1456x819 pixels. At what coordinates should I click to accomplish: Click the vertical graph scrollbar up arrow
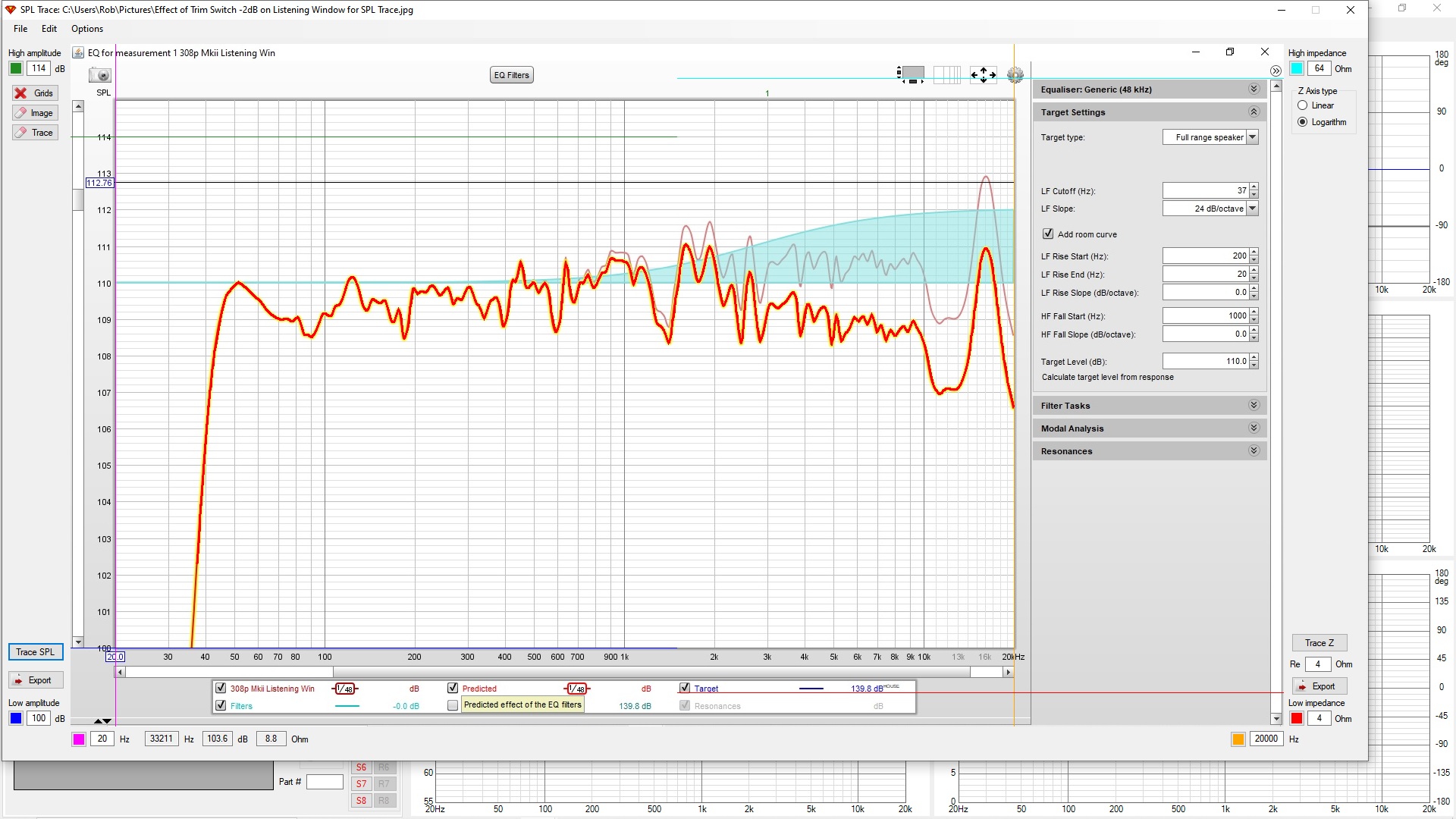pyautogui.click(x=78, y=106)
